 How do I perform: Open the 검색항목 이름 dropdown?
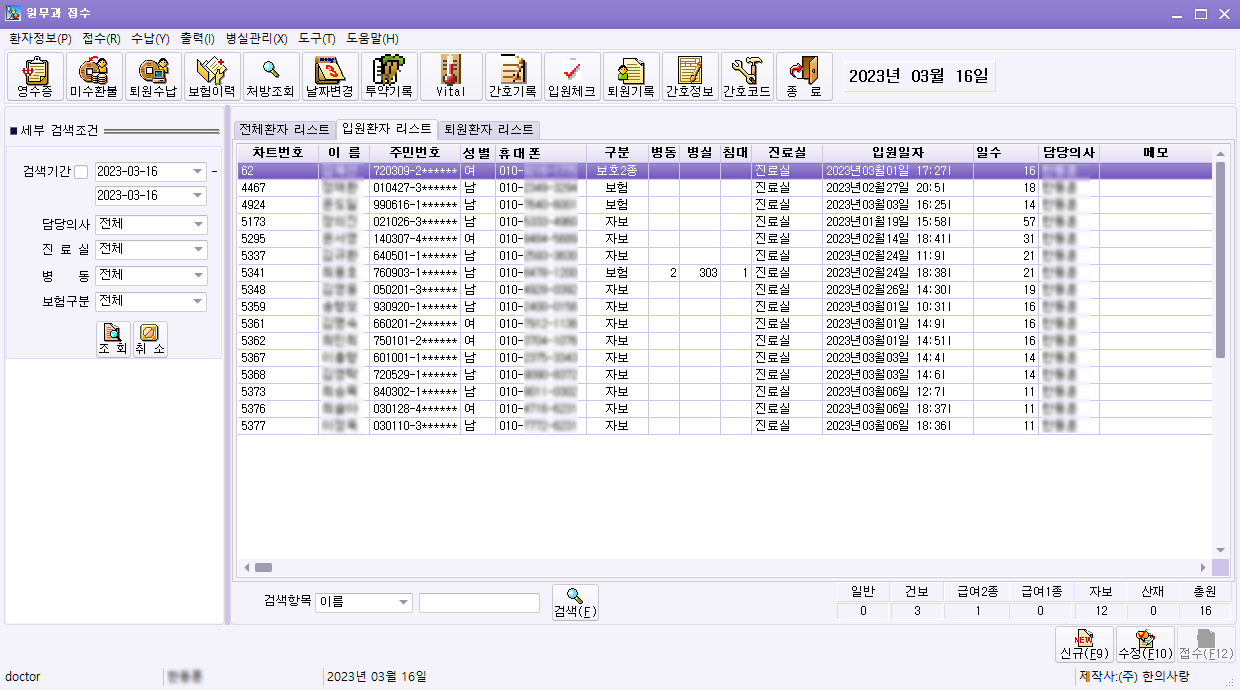coord(403,602)
